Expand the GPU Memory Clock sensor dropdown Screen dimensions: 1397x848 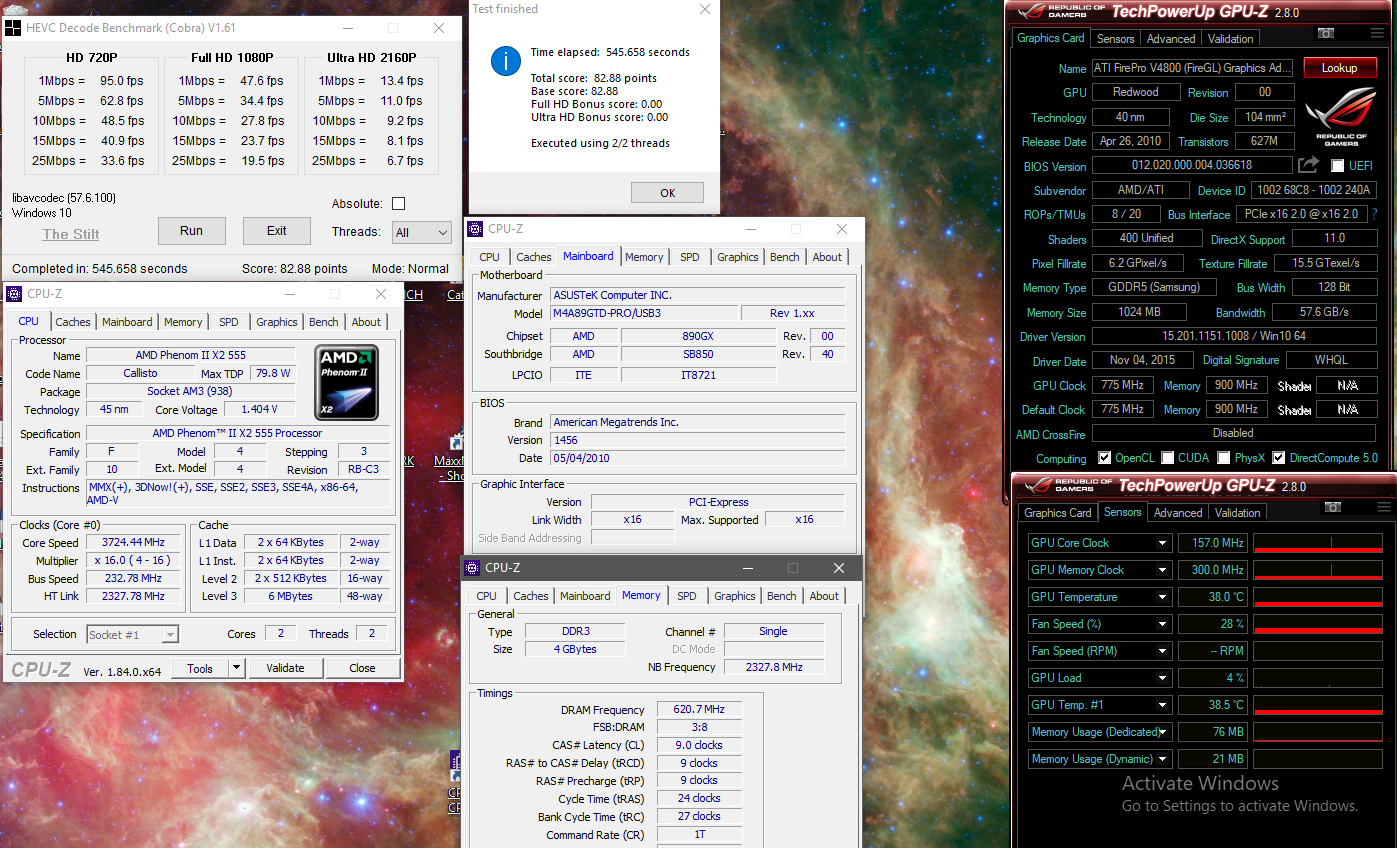1162,570
